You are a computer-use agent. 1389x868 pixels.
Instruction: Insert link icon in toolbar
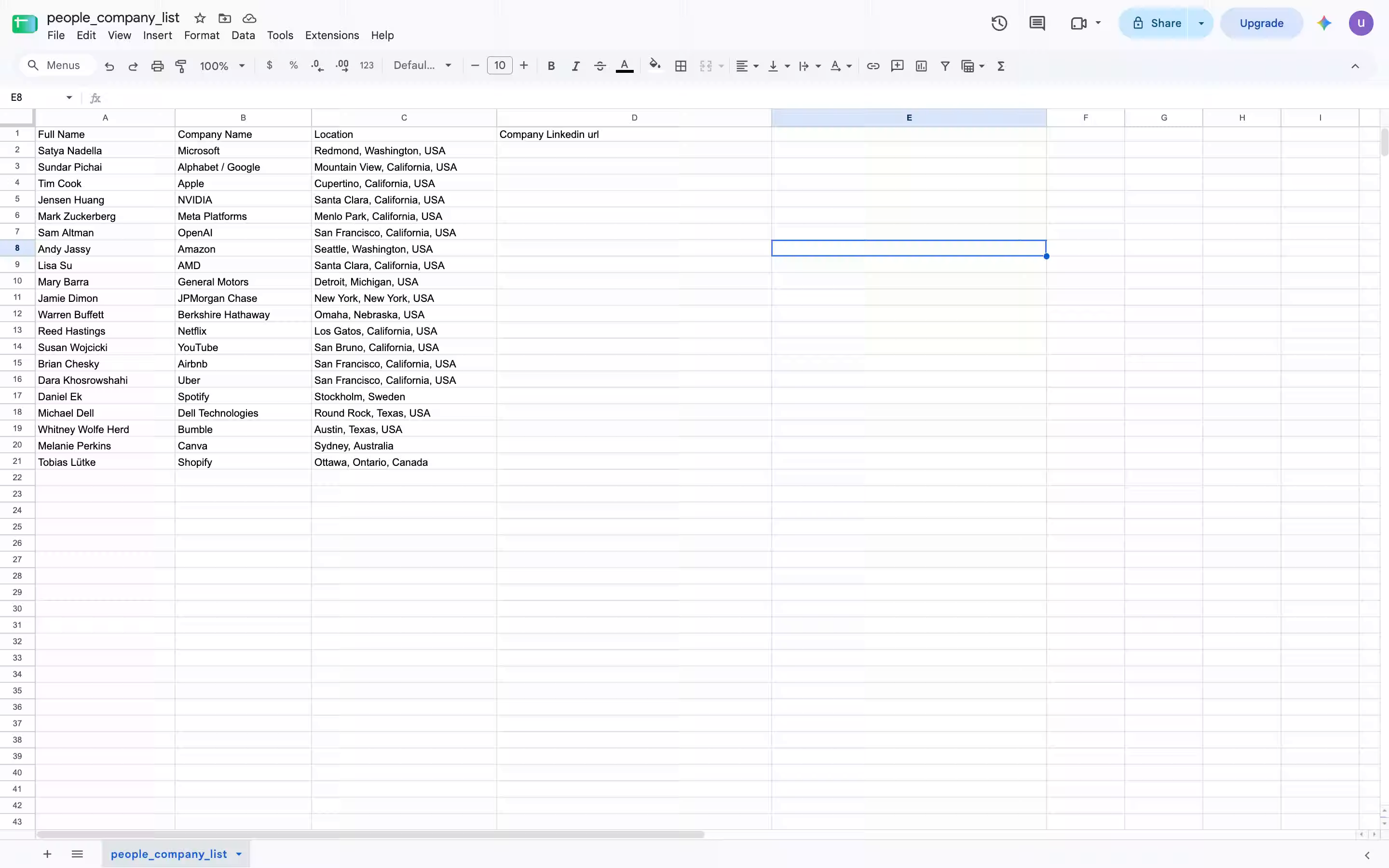[x=873, y=66]
